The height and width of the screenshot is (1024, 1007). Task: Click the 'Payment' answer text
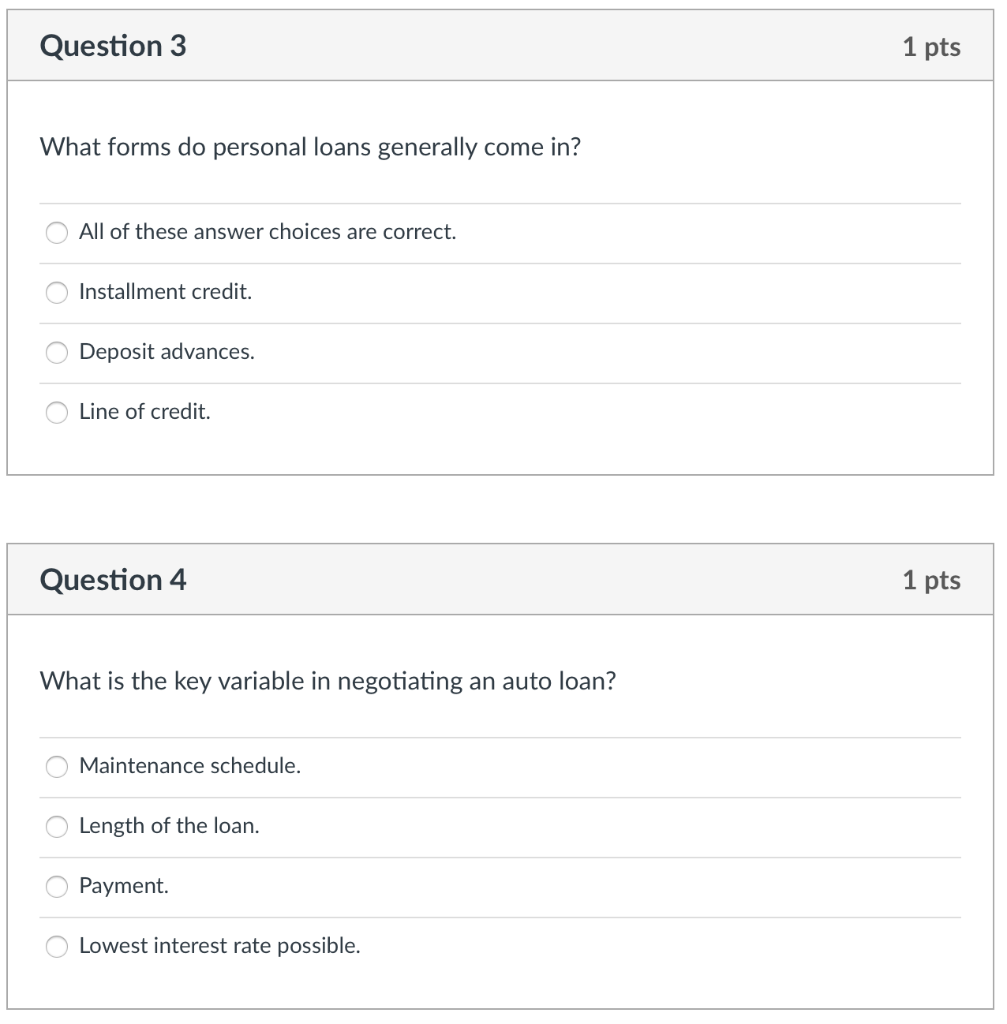[123, 886]
